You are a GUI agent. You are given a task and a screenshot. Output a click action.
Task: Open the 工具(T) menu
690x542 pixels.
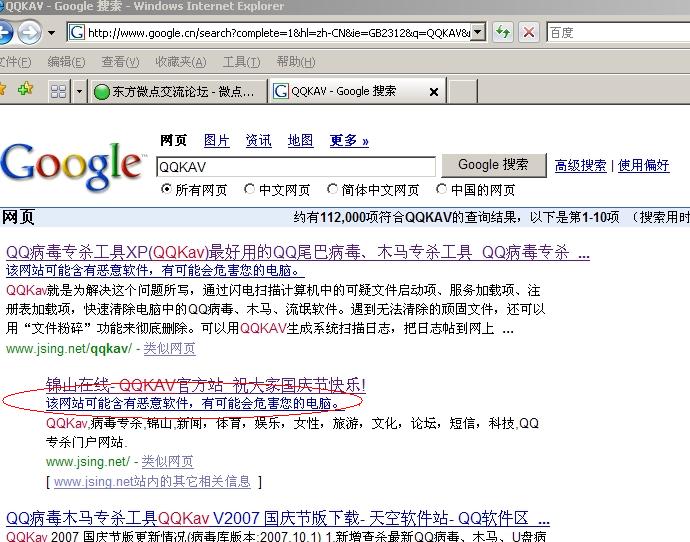tap(241, 62)
